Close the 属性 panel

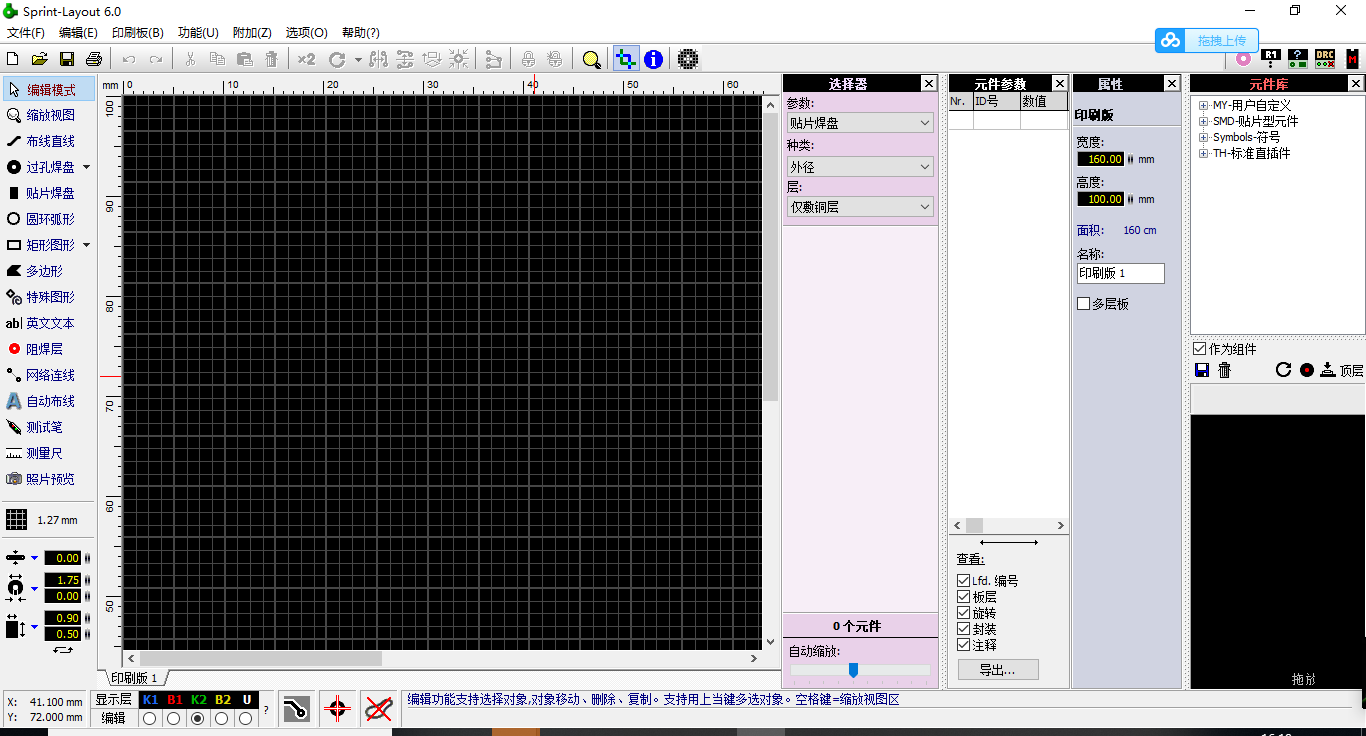click(1172, 83)
